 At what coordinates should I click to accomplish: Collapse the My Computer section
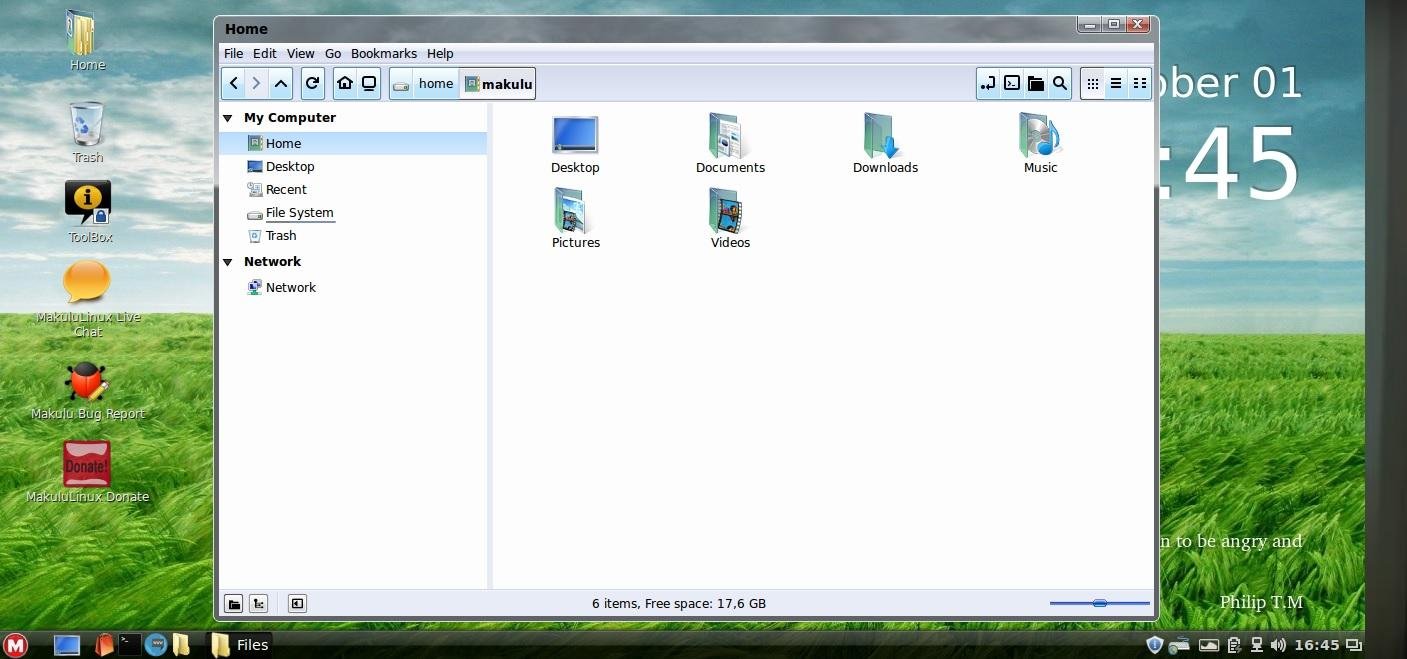pos(228,117)
